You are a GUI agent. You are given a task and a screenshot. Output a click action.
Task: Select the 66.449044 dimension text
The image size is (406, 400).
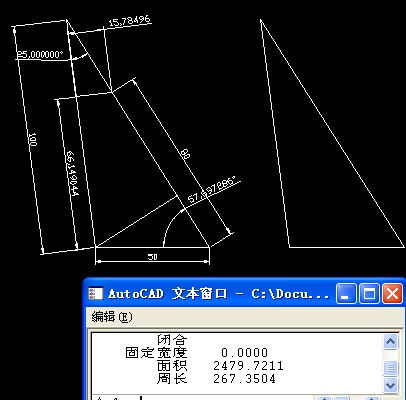click(72, 173)
